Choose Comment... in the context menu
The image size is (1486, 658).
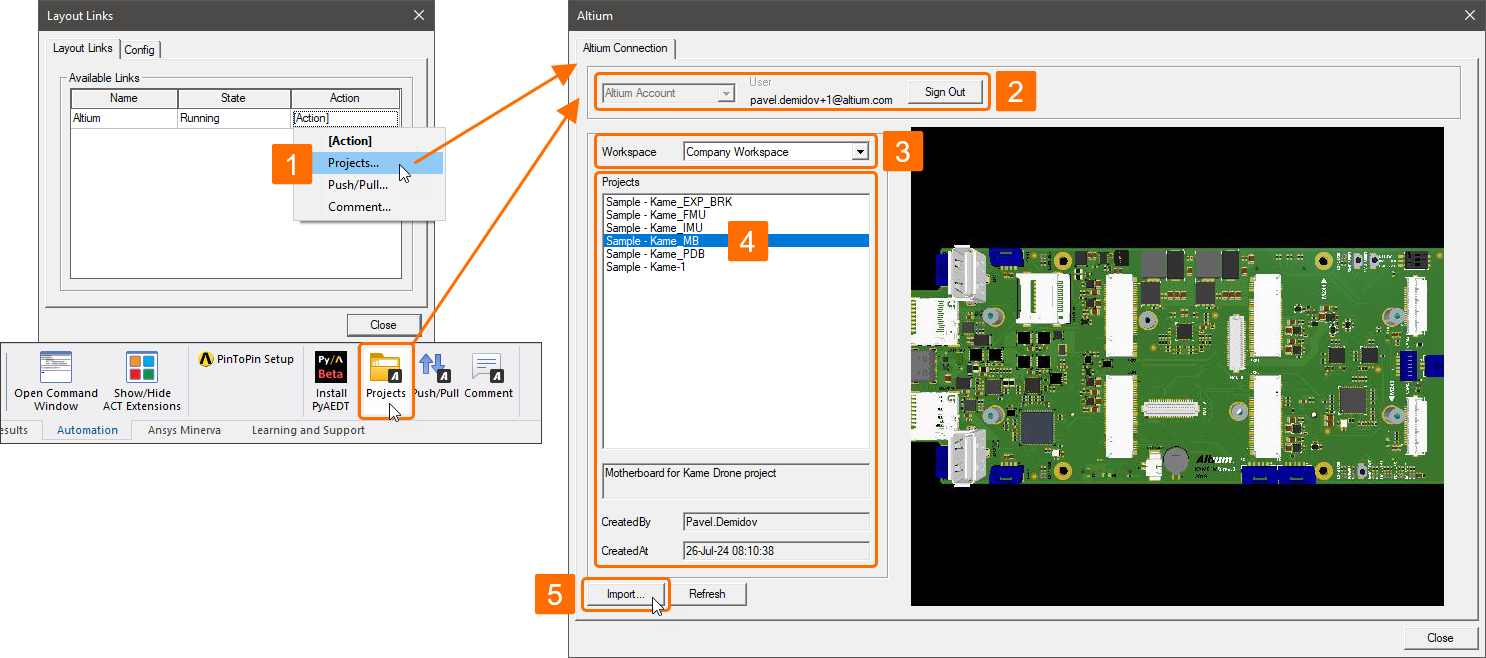pos(369,207)
